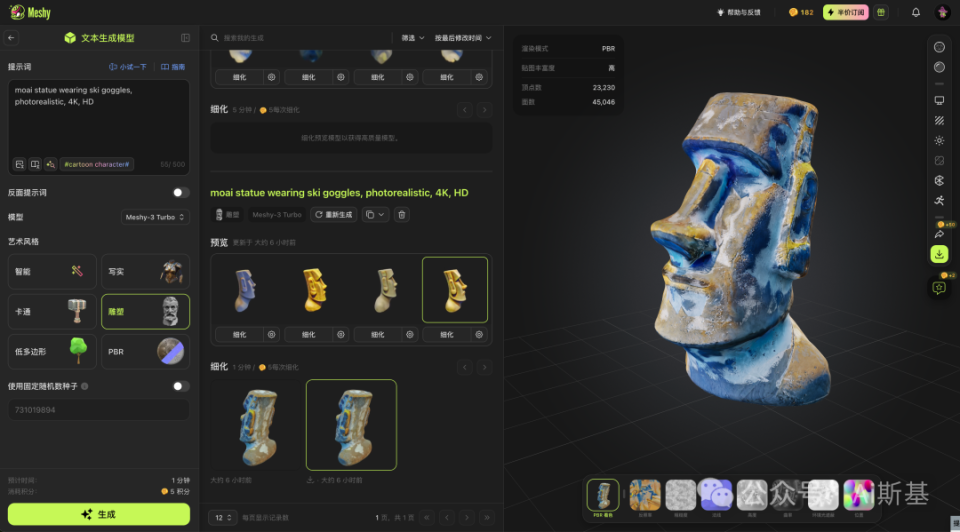The width and height of the screenshot is (960, 532).
Task: Click the first prompt helper icon in textbox
Action: 20,164
